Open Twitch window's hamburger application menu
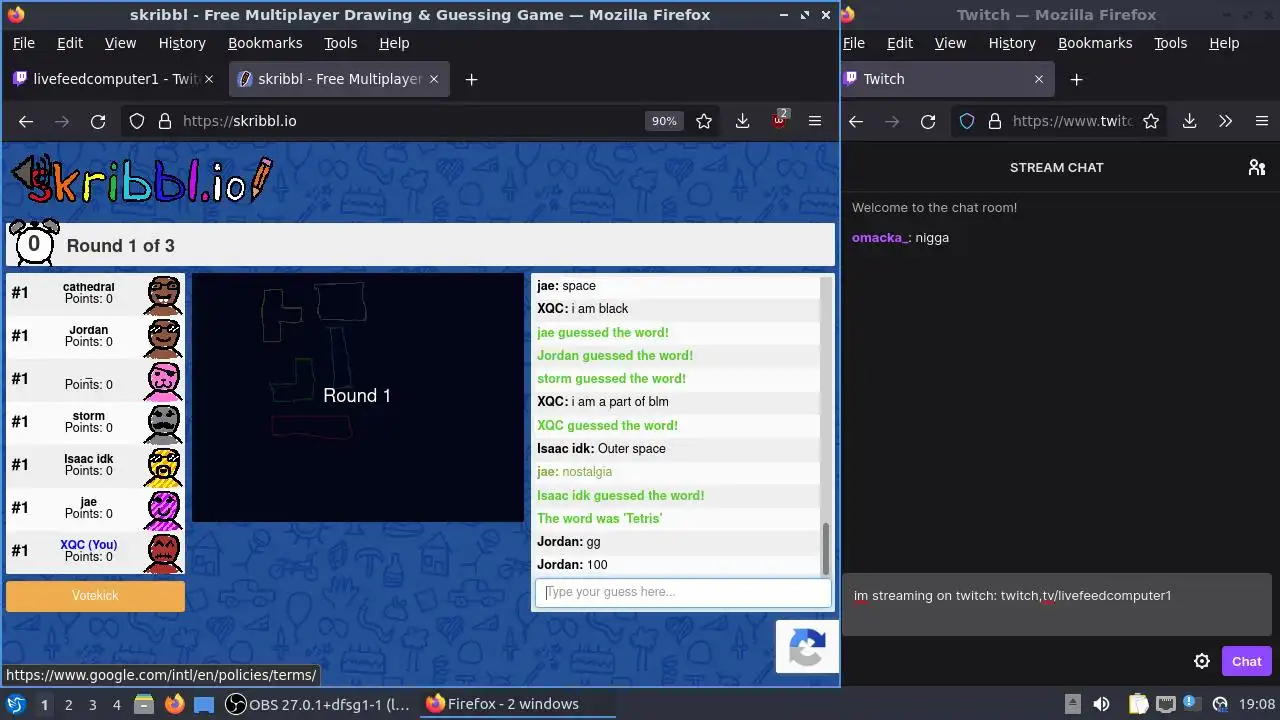The image size is (1280, 720). pyautogui.click(x=1261, y=121)
